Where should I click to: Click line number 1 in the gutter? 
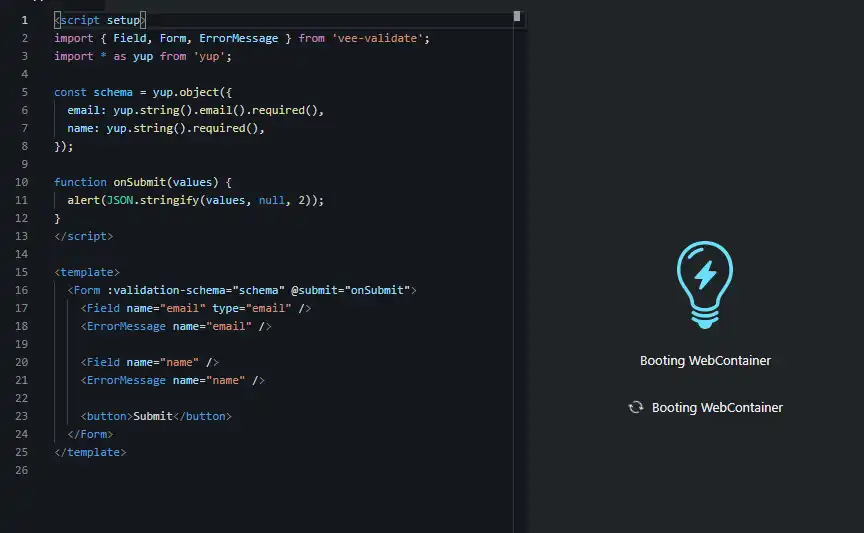point(24,20)
